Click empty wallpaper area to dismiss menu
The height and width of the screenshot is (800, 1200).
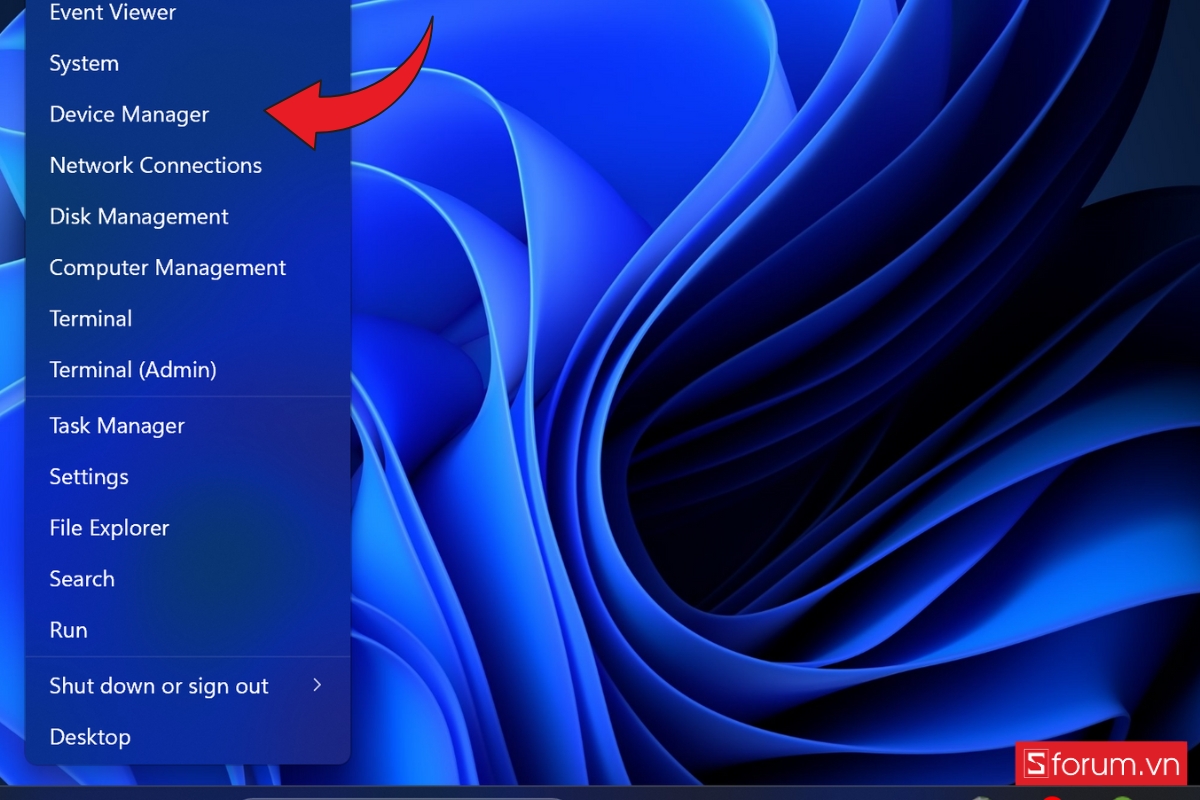[800, 400]
